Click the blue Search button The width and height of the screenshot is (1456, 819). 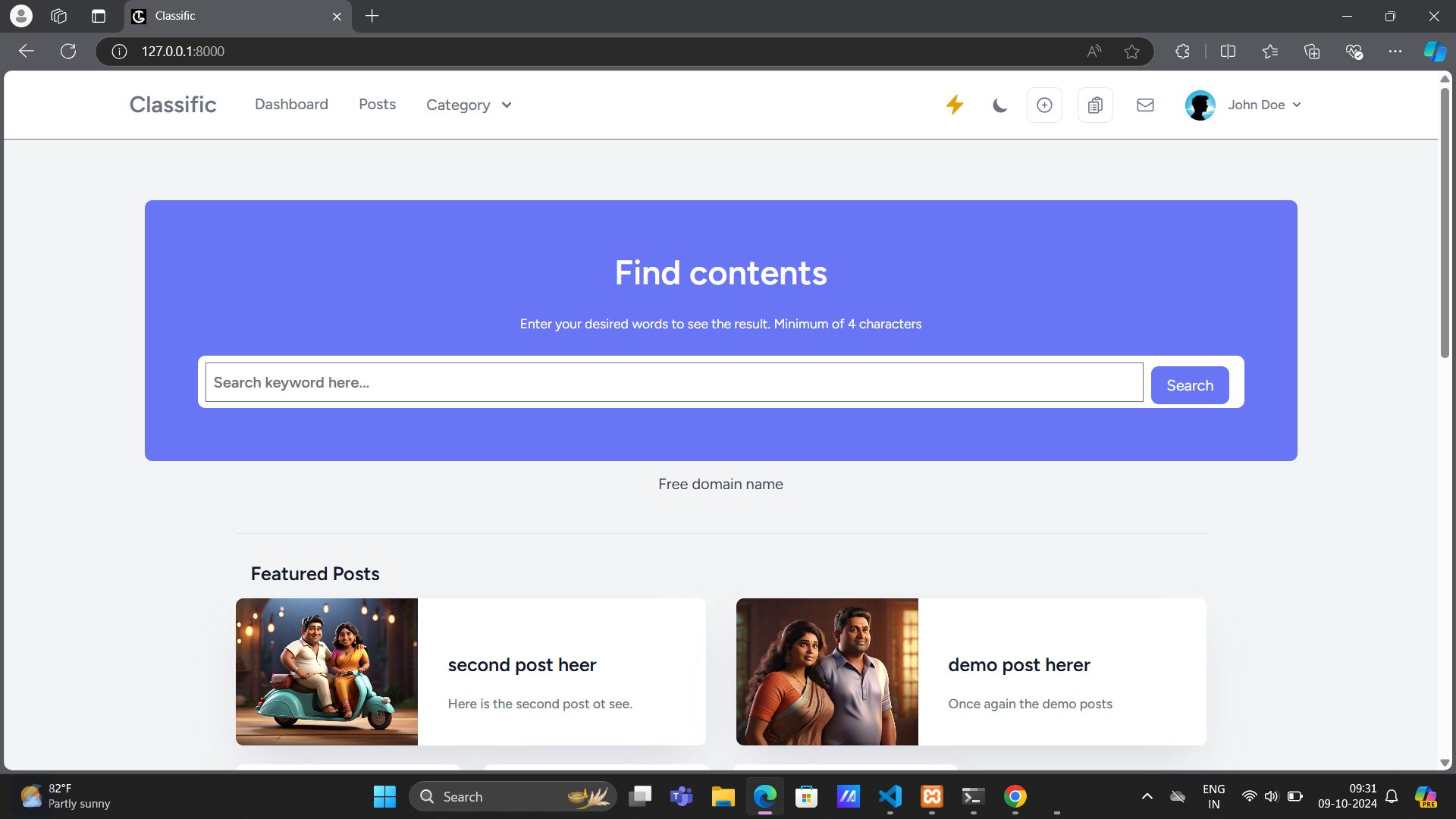[1190, 385]
